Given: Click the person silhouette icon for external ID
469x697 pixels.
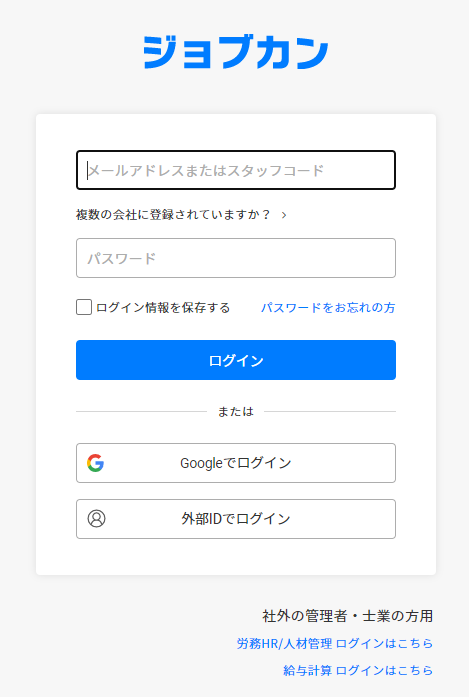Looking at the screenshot, I should pos(96,518).
